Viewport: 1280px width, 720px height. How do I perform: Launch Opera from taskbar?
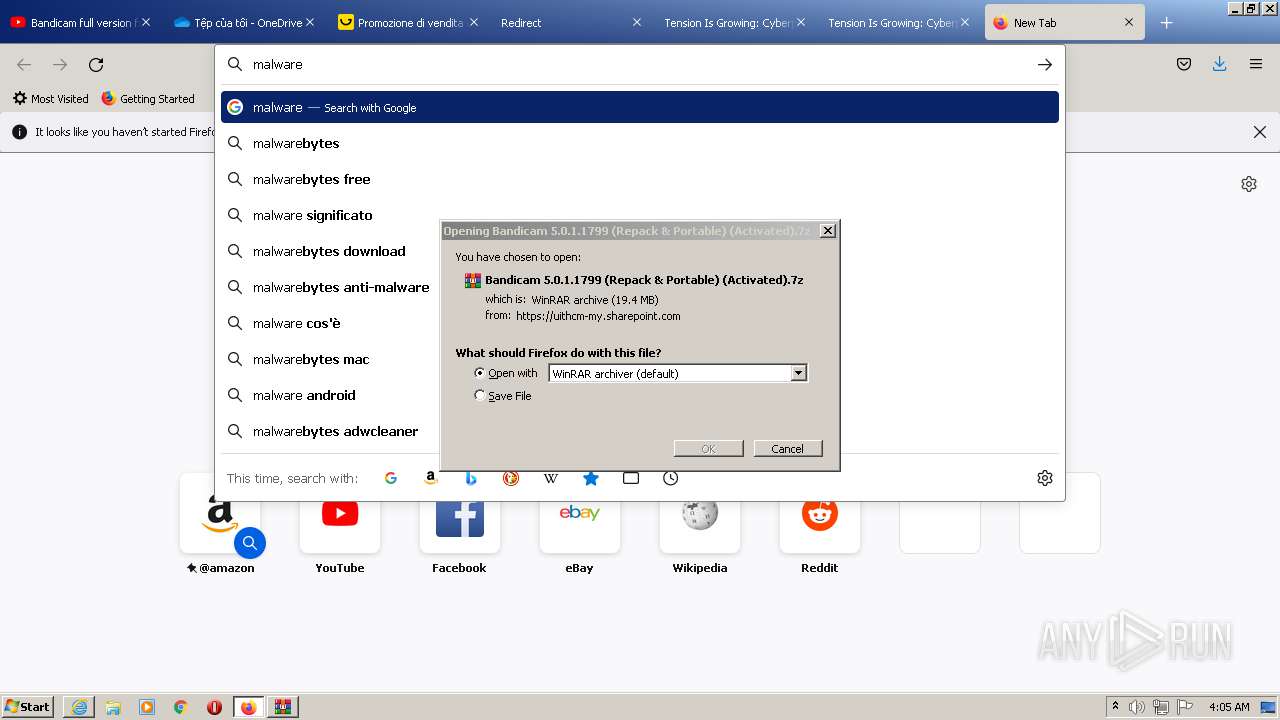tap(215, 707)
